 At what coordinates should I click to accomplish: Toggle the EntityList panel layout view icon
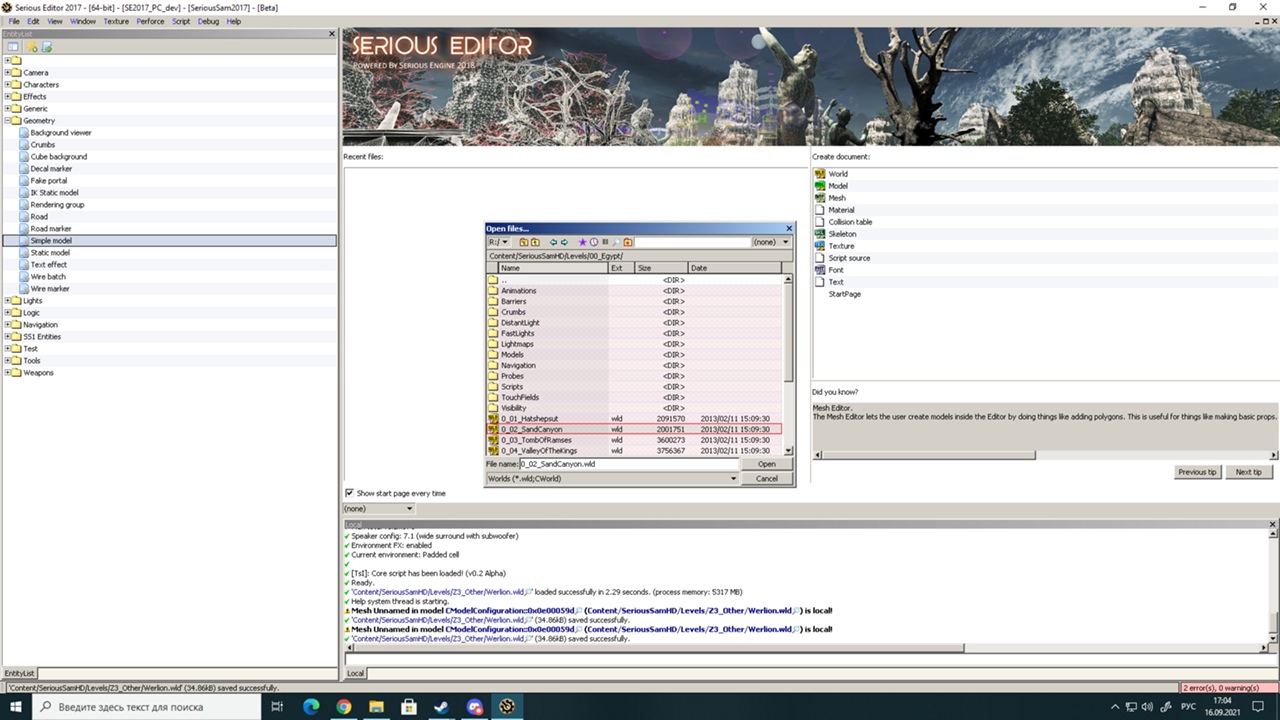pyautogui.click(x=13, y=47)
